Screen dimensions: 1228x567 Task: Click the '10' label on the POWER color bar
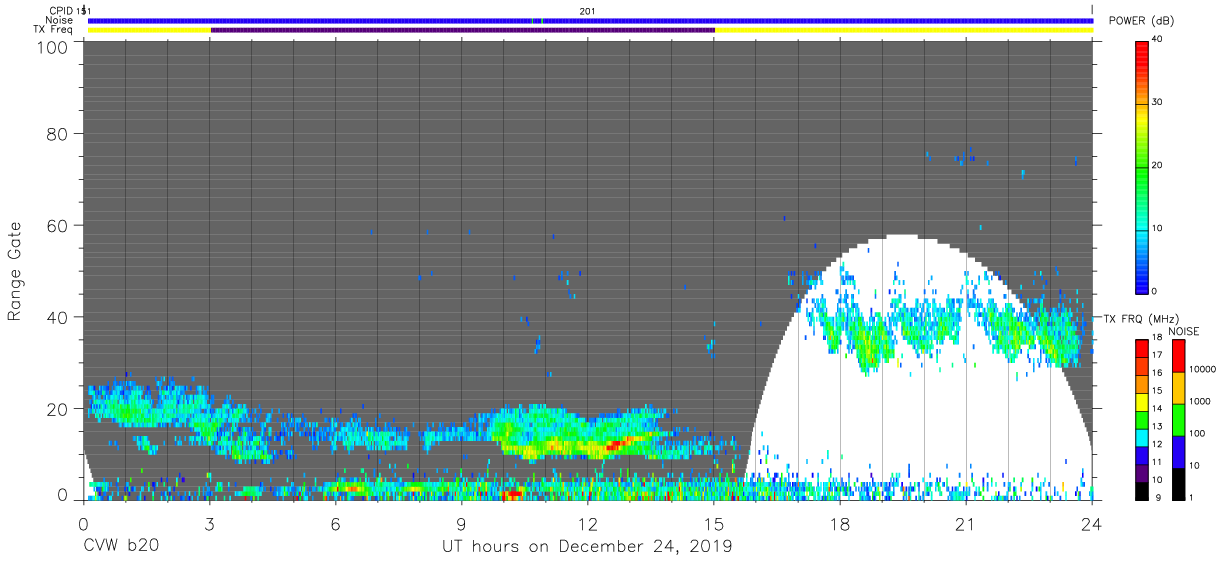(1159, 229)
